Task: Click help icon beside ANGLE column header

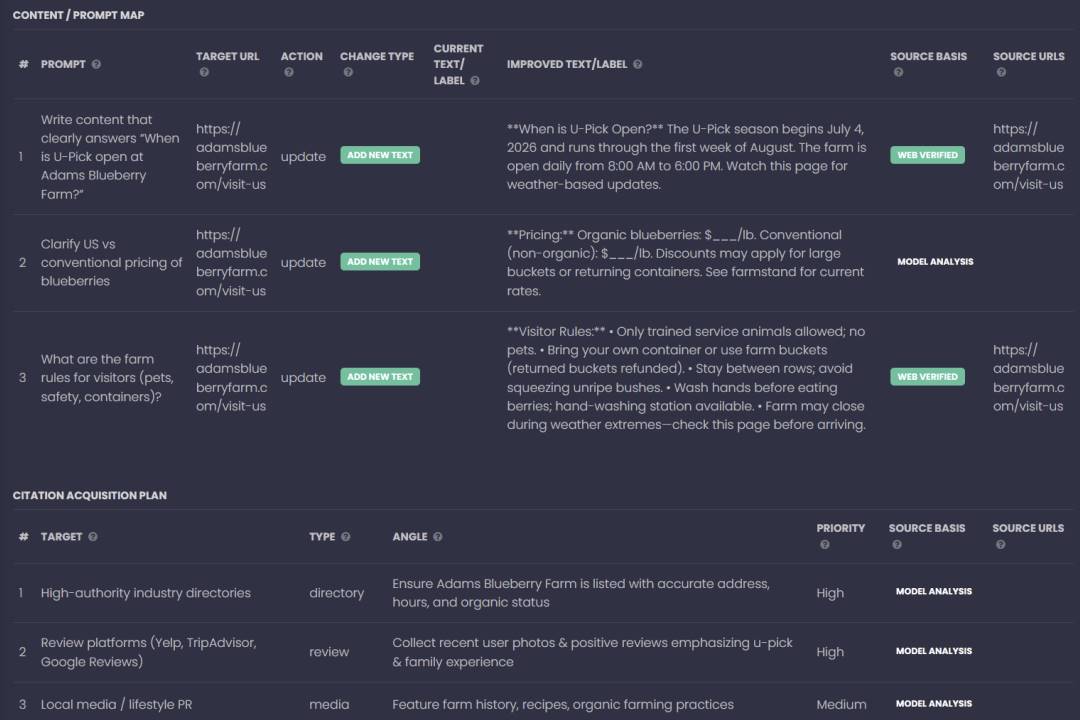Action: 437,537
